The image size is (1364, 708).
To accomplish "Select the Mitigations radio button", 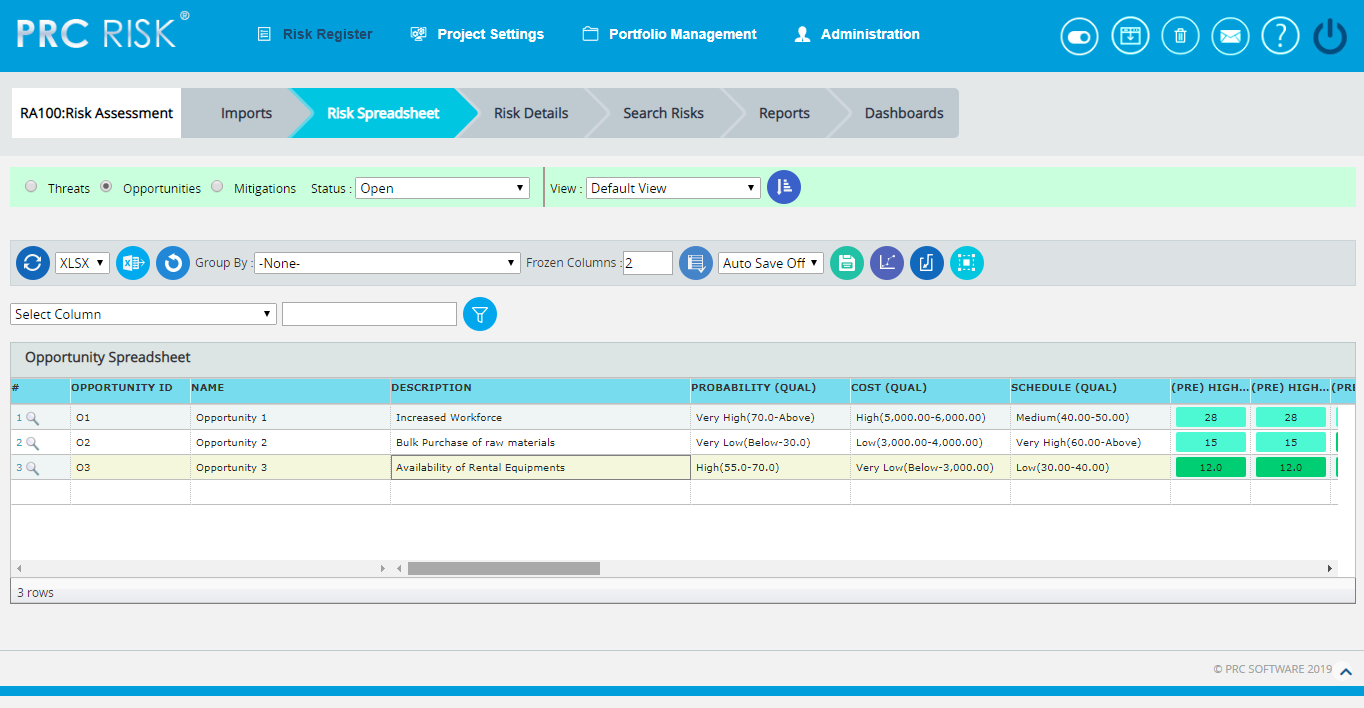I will tap(217, 186).
